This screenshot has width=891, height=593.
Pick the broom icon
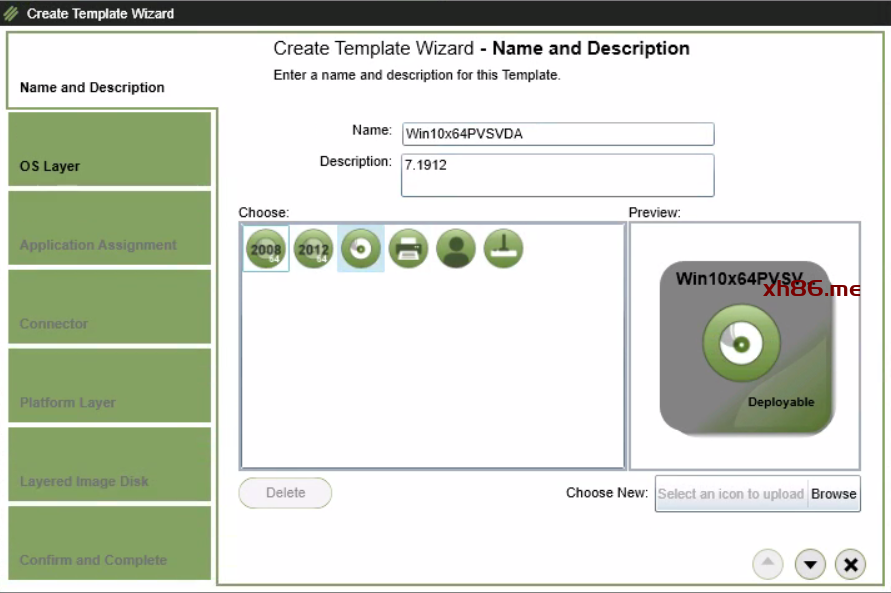click(504, 249)
